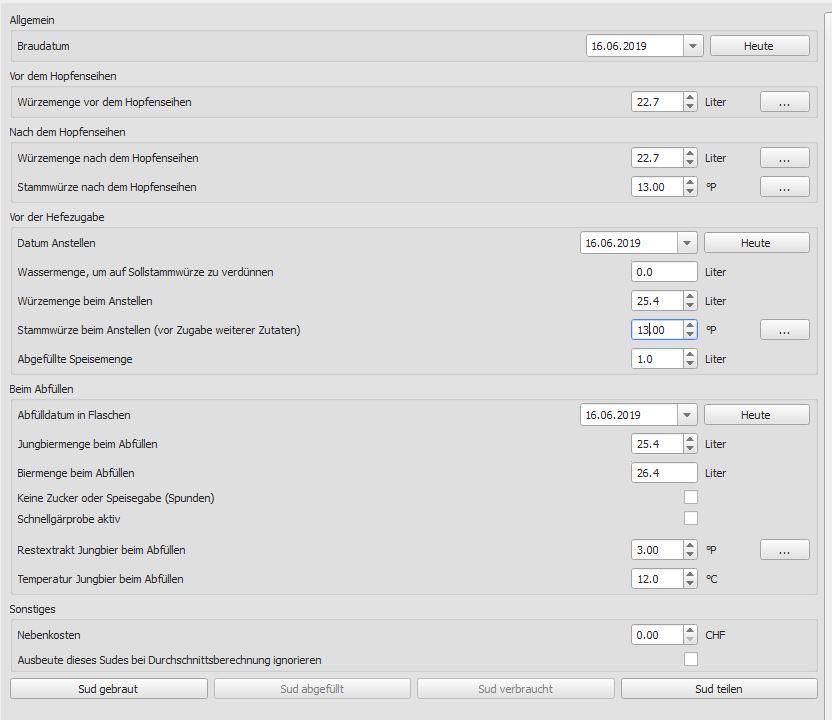Click ellipsis for Restextrakt Jungbier beim Abfüllen
This screenshot has width=832, height=720.
[785, 550]
